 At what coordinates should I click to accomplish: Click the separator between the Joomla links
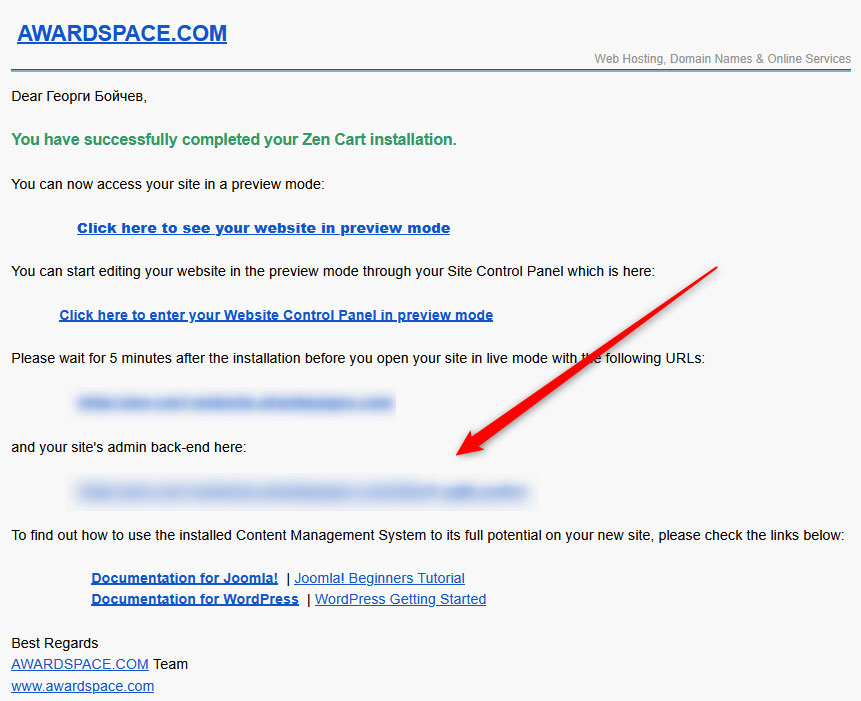click(x=286, y=577)
